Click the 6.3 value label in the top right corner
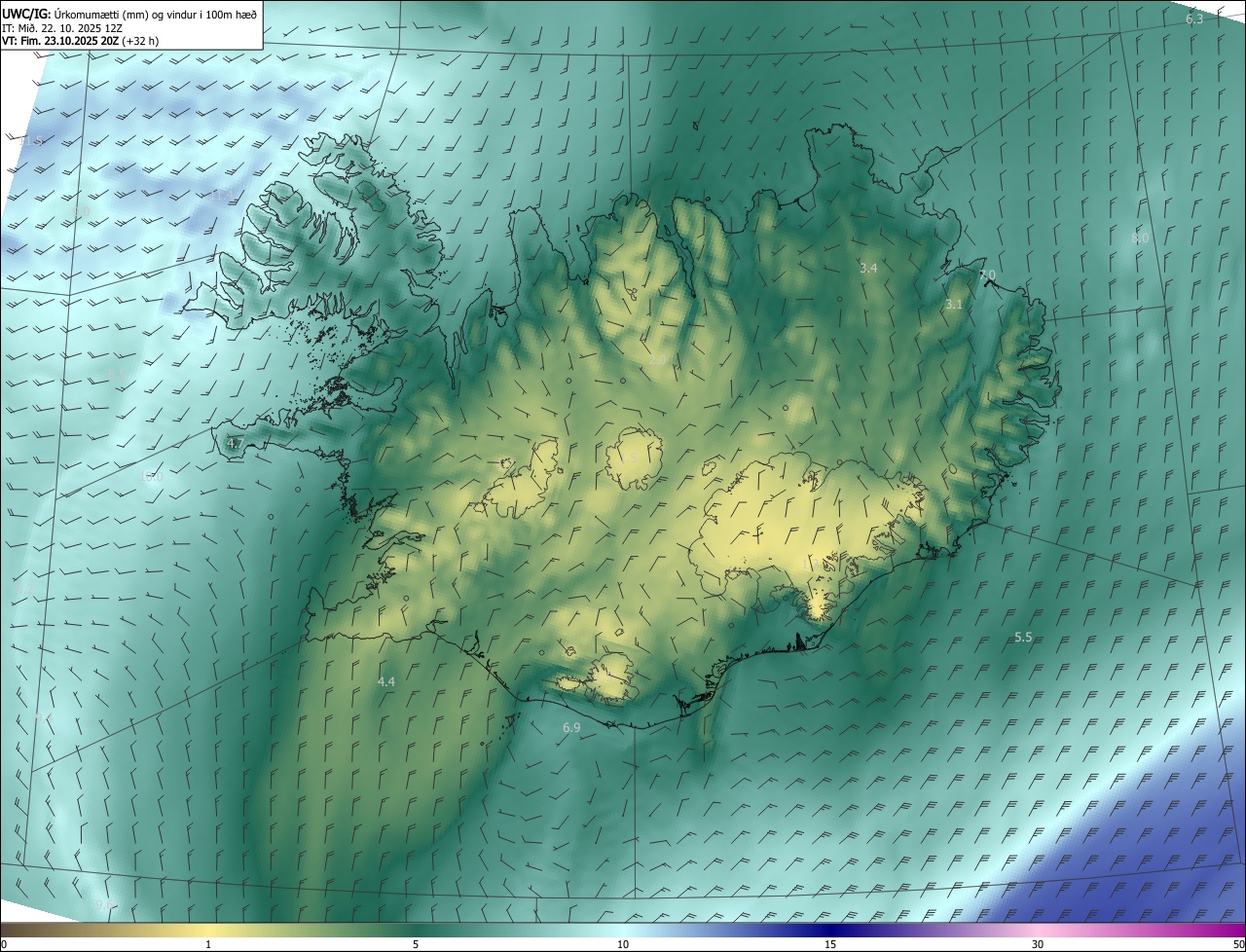The height and width of the screenshot is (952, 1246). [1194, 19]
